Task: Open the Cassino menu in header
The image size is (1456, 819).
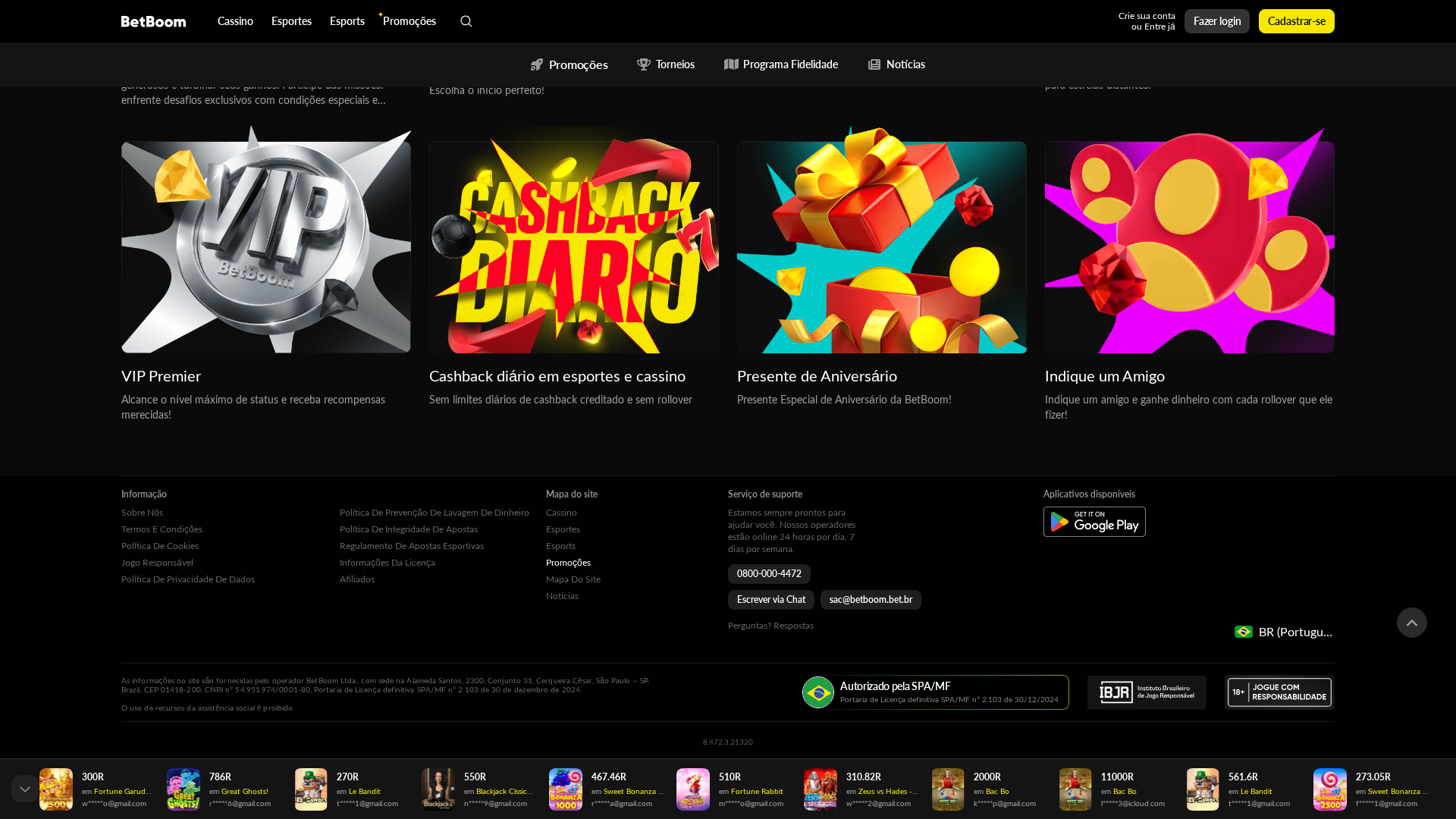Action: (x=235, y=21)
